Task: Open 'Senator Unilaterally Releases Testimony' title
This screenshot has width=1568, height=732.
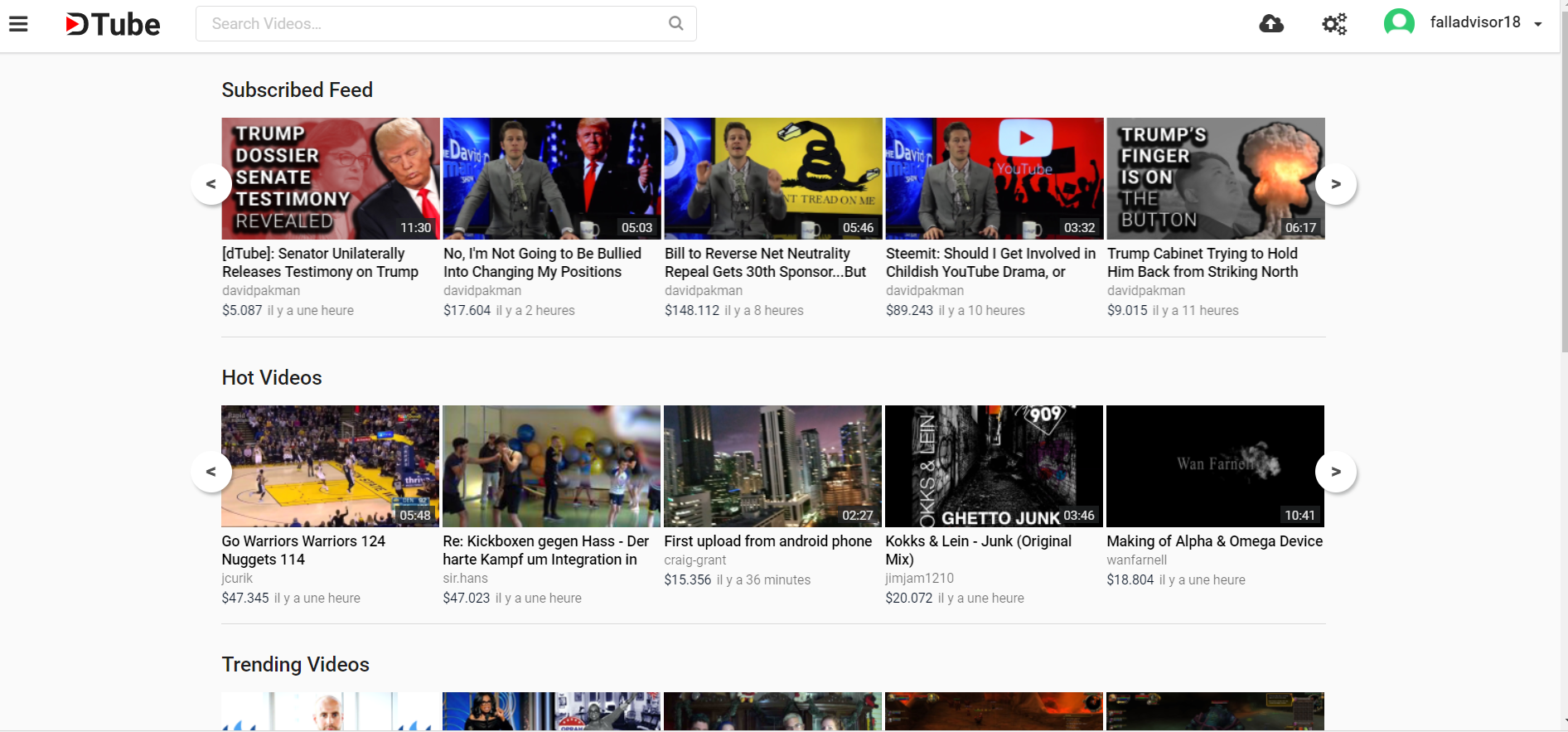Action: point(321,263)
